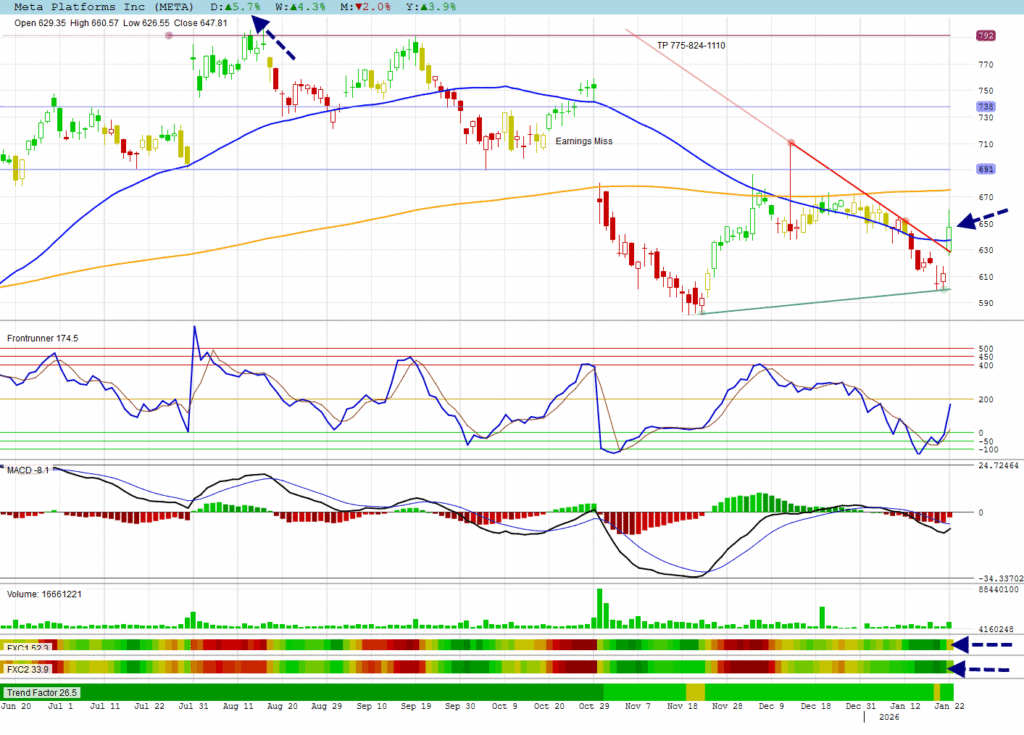This screenshot has width=1024, height=735.
Task: Click the Earnings Miss annotation
Action: click(x=583, y=142)
